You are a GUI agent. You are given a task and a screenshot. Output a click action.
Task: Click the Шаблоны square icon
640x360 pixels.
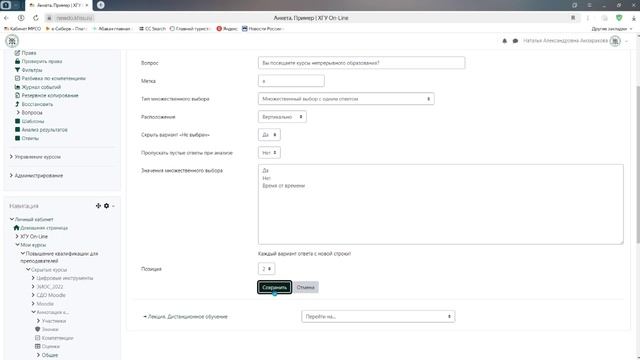(x=17, y=121)
